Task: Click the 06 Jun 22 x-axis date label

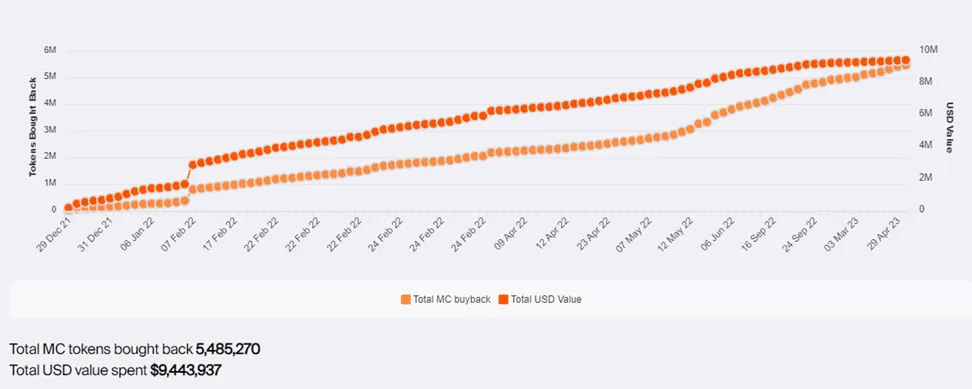Action: 718,234
